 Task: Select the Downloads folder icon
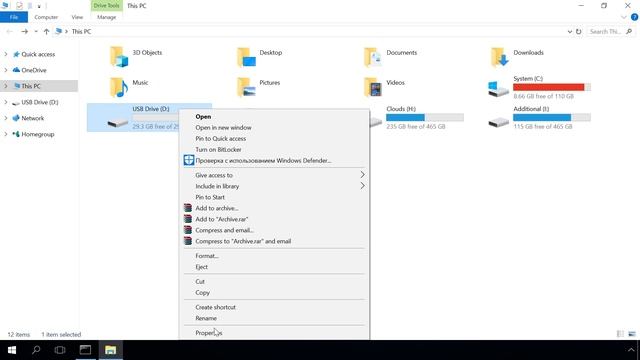coord(500,57)
